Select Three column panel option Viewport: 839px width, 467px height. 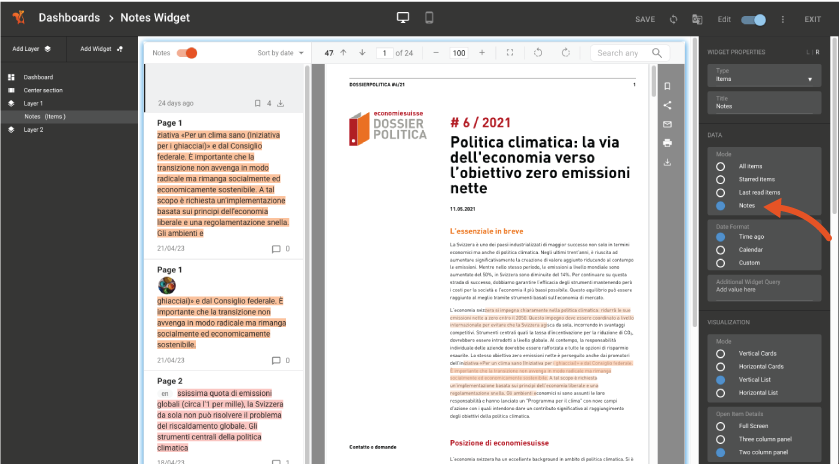coord(721,439)
